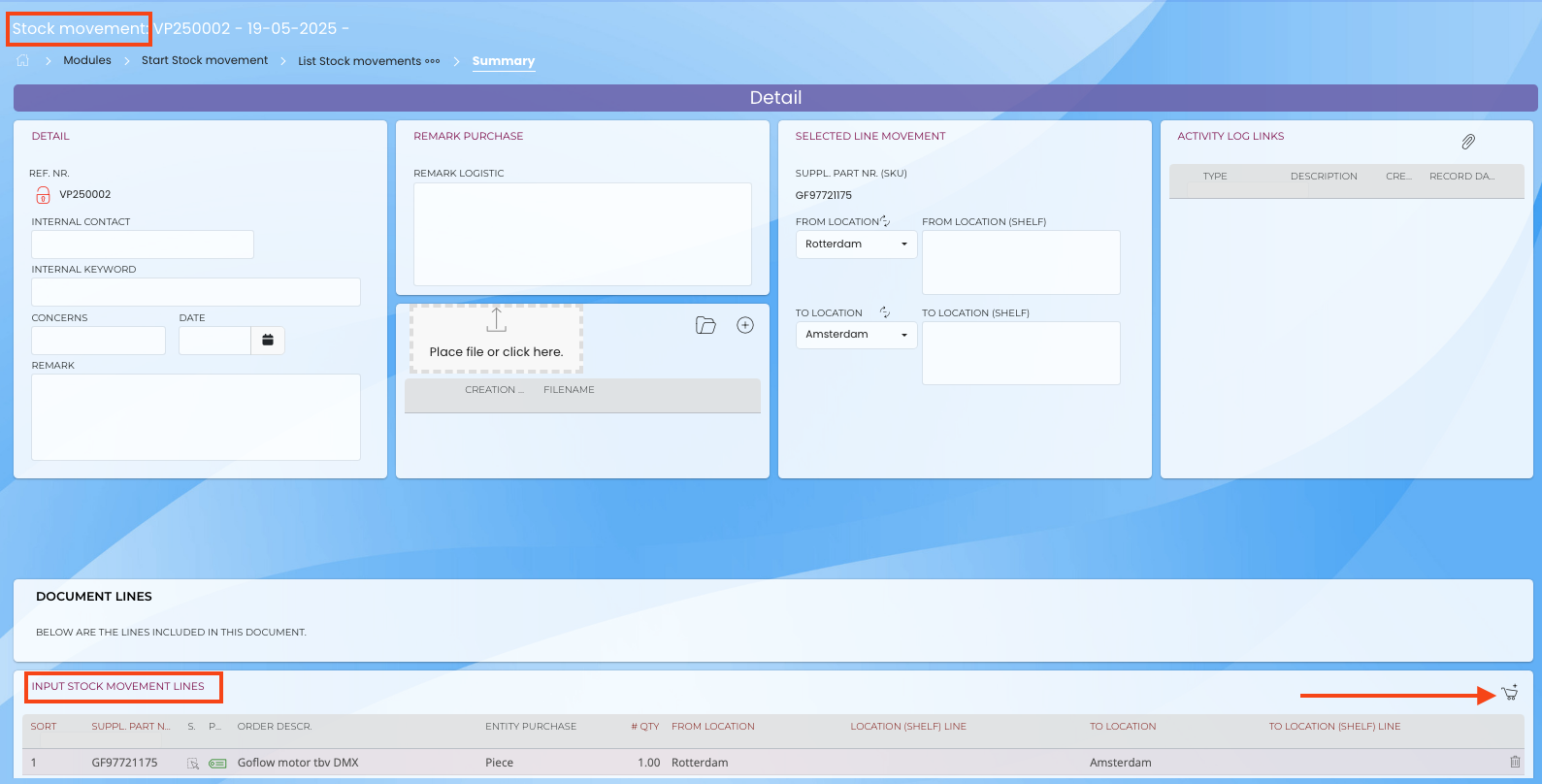Click 'Goflow motor tbv DMX' description
Viewport: 1542px width, 784px height.
click(298, 763)
